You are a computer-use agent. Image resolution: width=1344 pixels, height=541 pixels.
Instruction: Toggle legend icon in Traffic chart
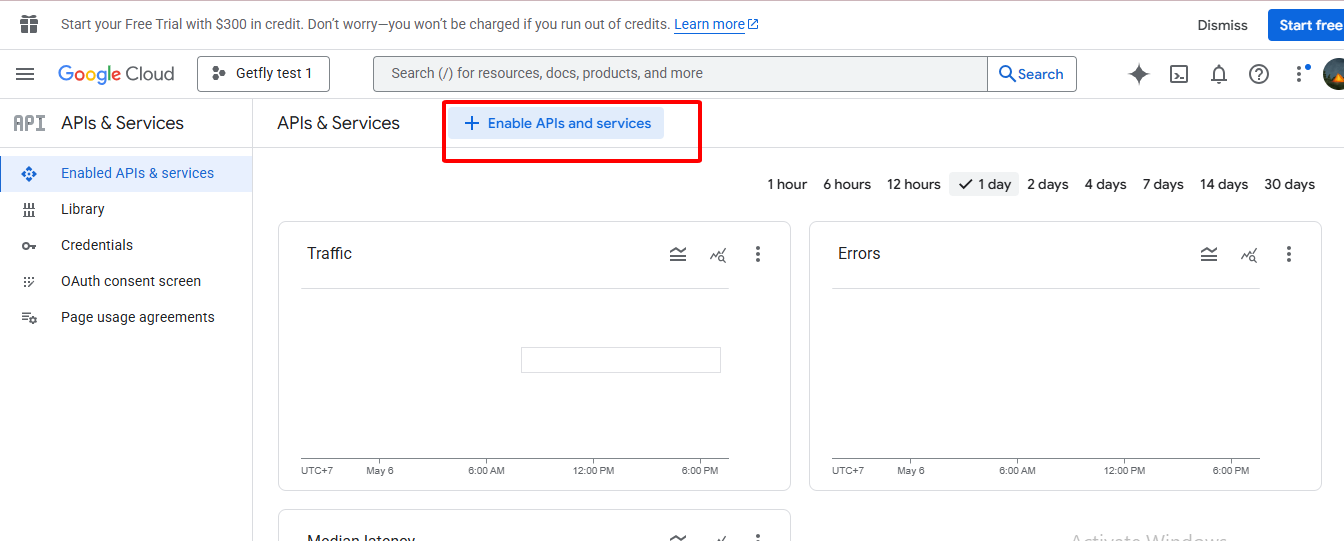pyautogui.click(x=678, y=254)
